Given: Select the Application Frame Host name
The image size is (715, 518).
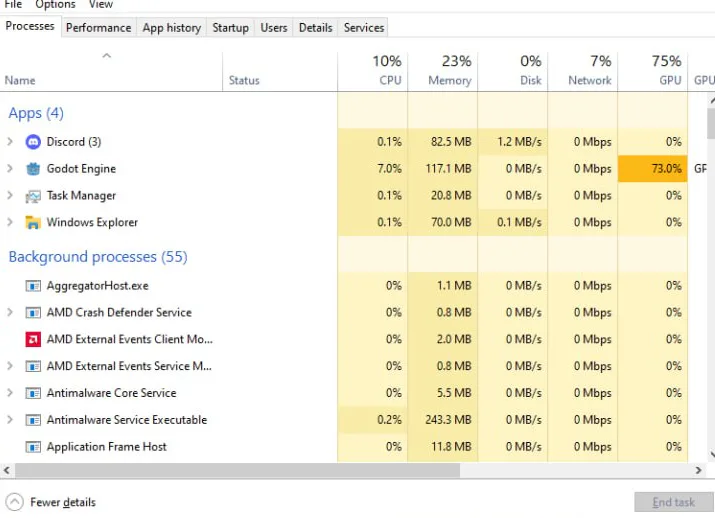Looking at the screenshot, I should 107,447.
